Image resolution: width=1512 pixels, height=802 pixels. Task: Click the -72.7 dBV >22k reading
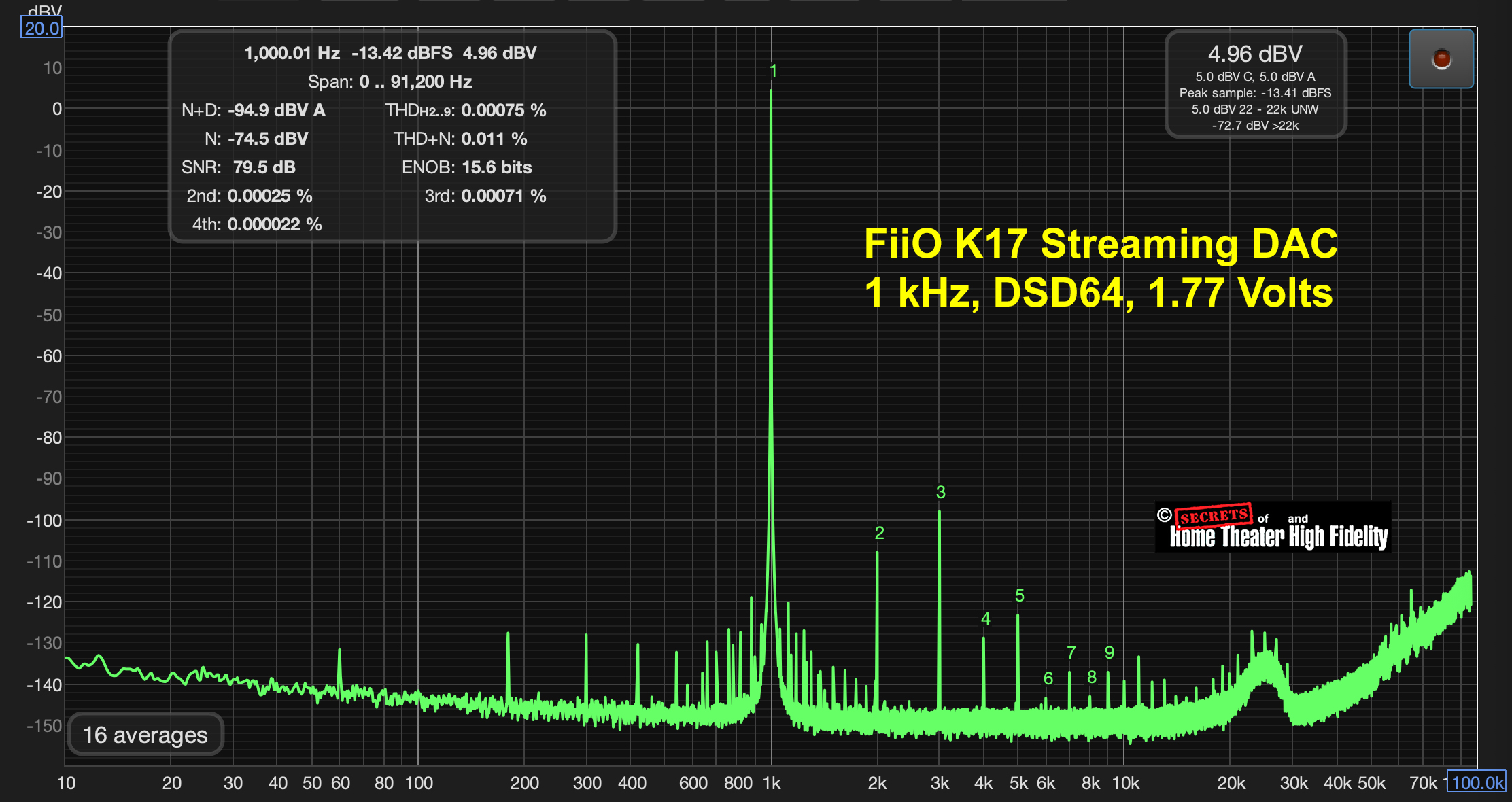(x=1255, y=126)
